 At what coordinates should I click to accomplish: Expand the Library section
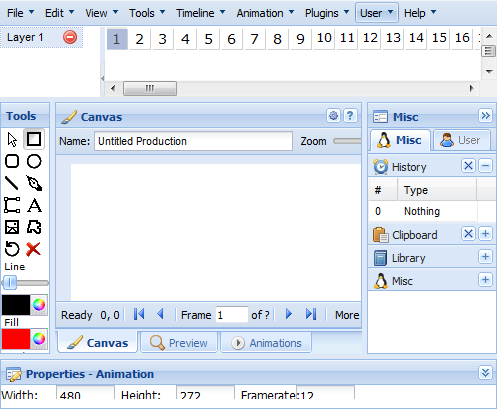pos(486,257)
